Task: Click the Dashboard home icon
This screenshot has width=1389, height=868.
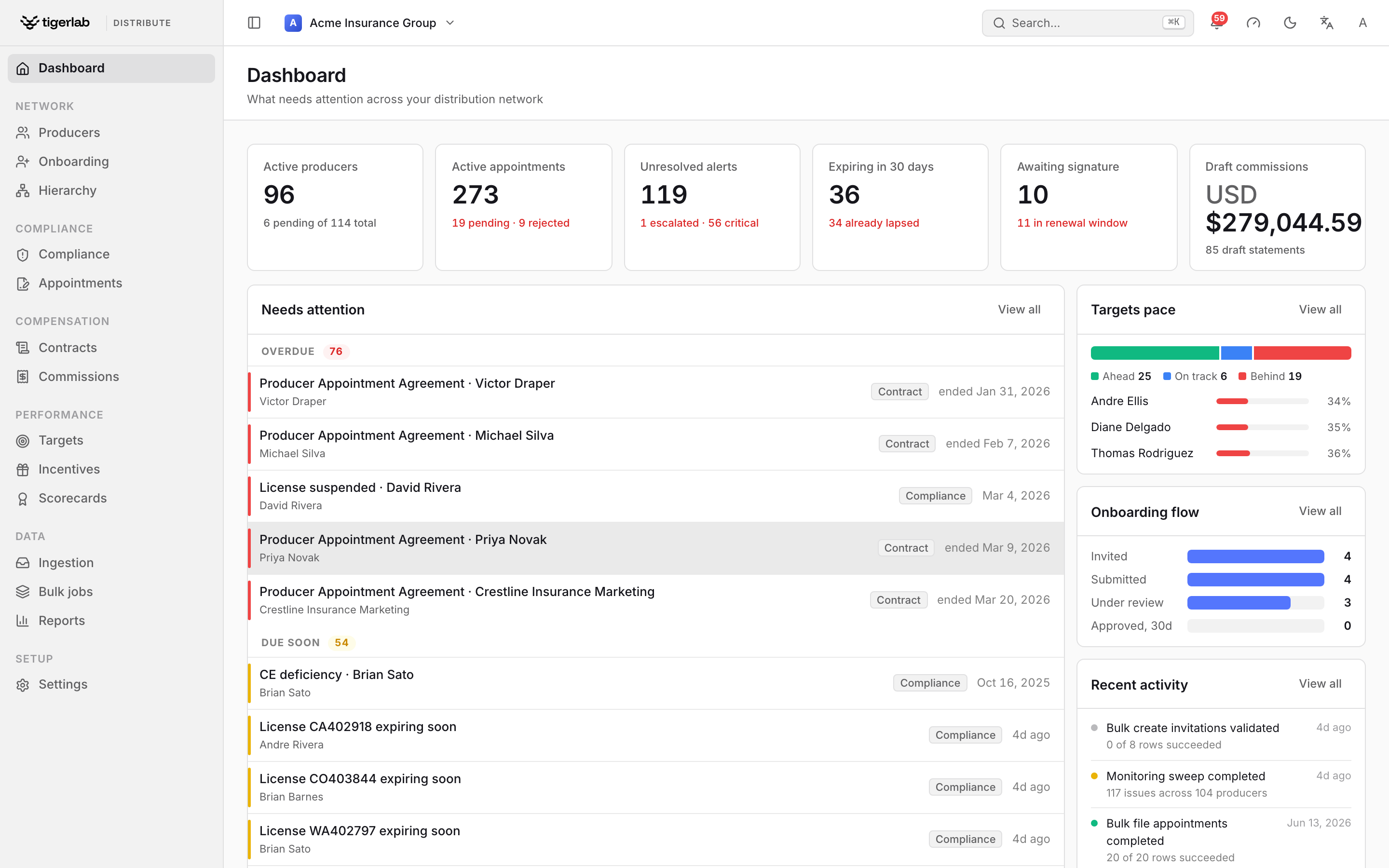Action: point(23,68)
